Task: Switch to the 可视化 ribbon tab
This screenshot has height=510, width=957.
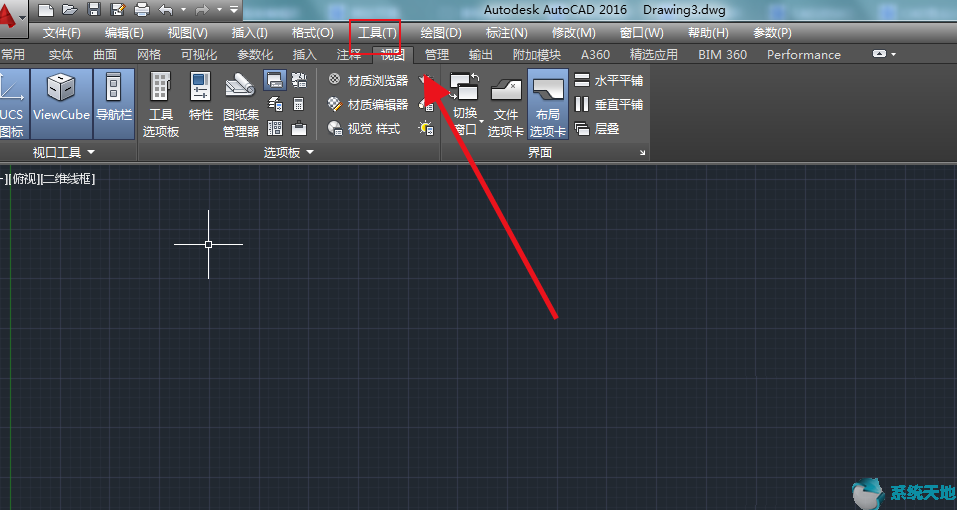Action: point(199,54)
